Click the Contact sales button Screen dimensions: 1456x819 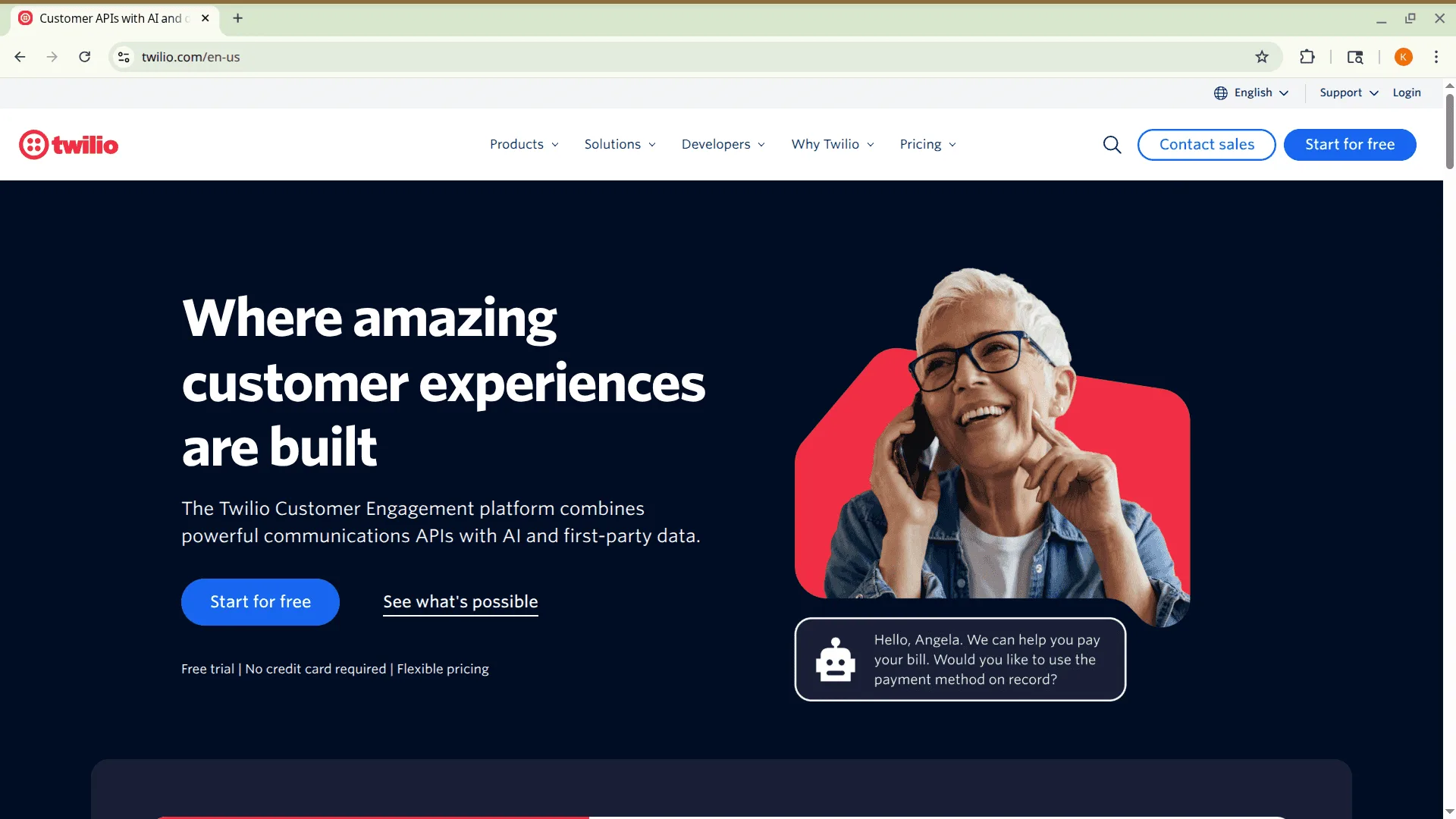click(1207, 145)
